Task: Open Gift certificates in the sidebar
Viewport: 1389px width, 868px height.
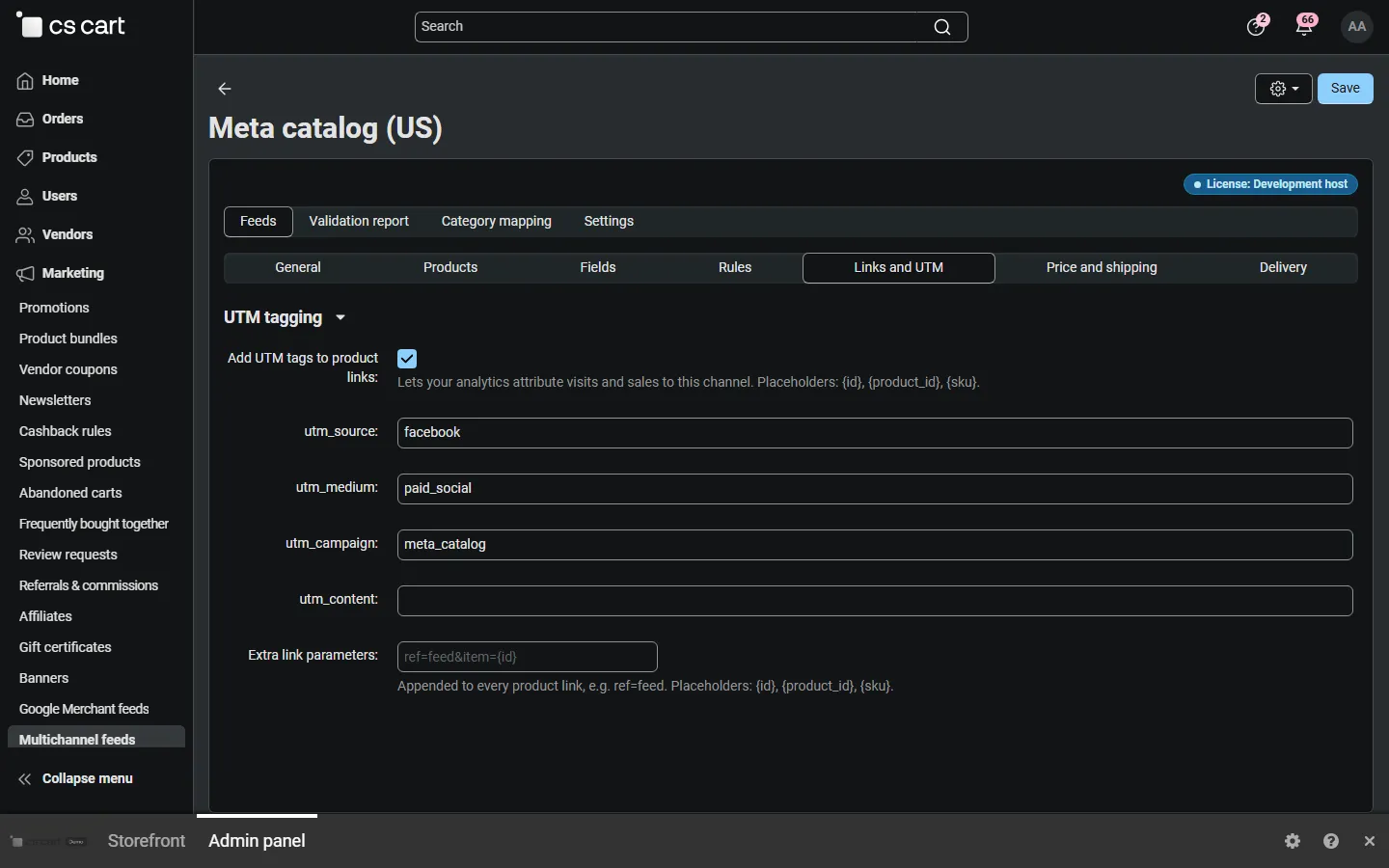Action: tap(66, 647)
